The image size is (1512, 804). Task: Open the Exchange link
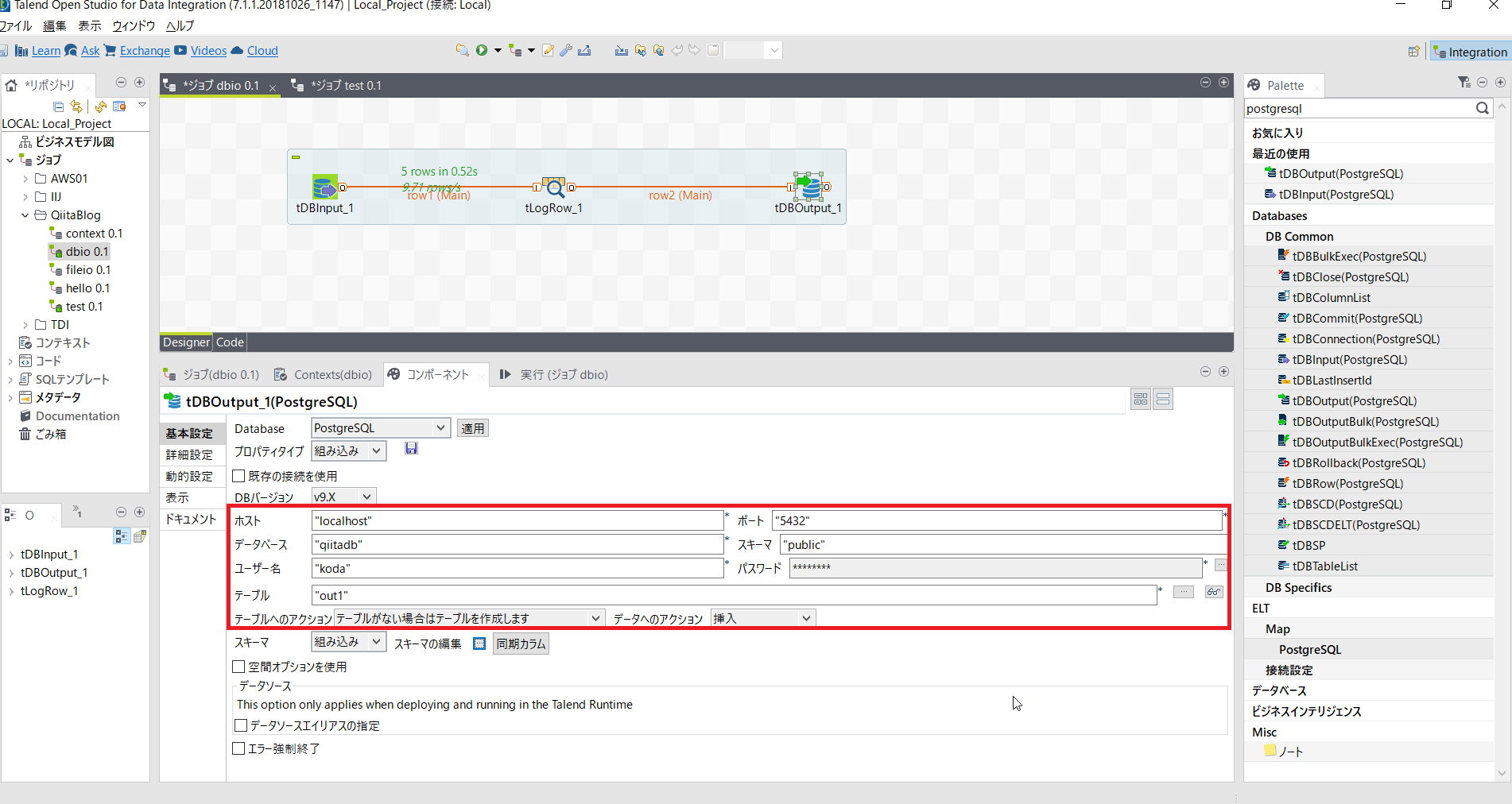pyautogui.click(x=145, y=51)
